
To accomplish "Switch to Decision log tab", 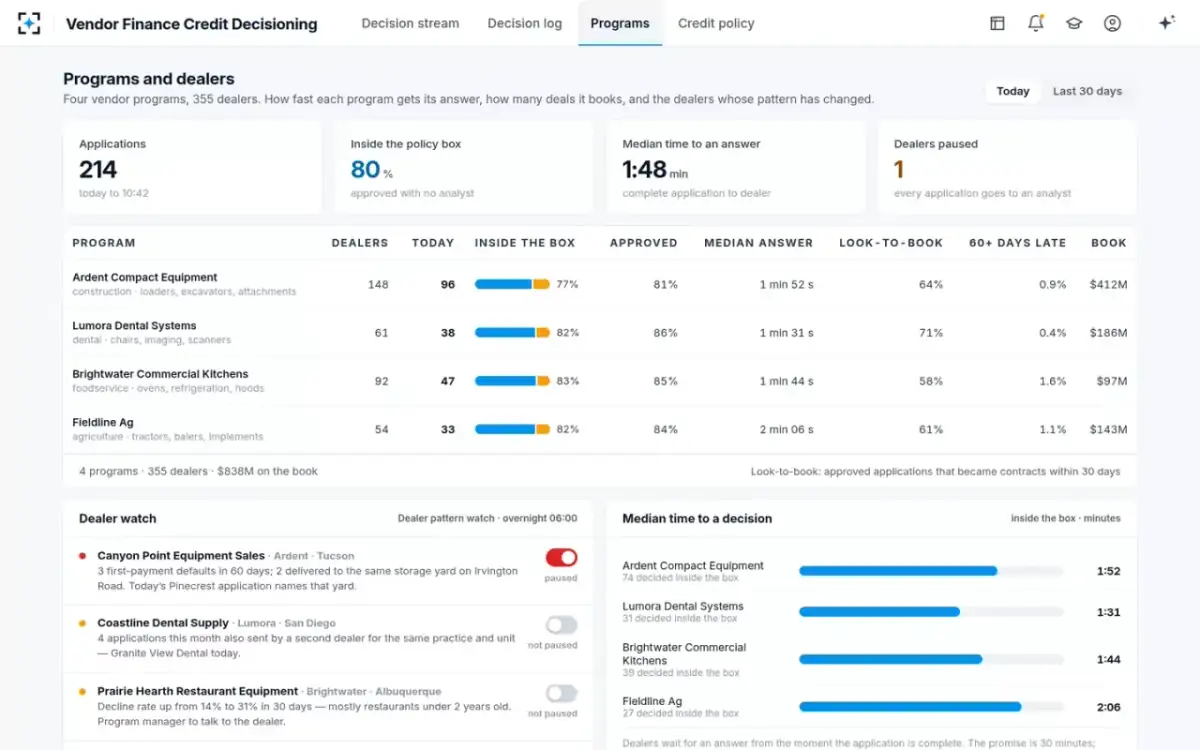I will point(525,23).
